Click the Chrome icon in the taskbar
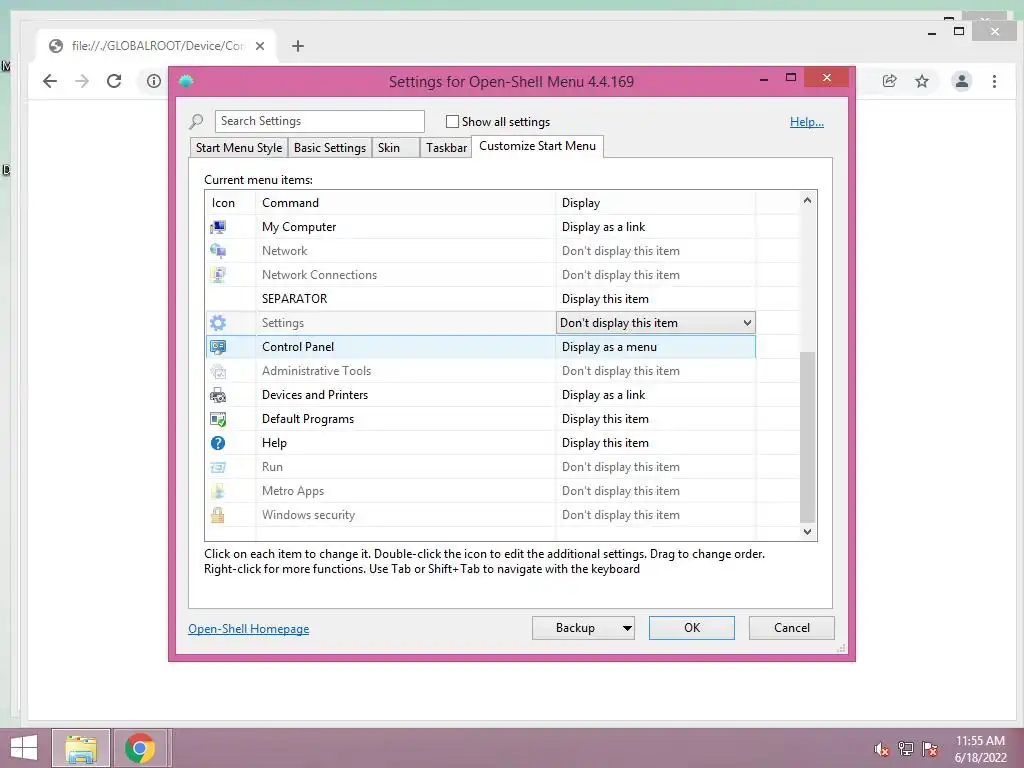 pyautogui.click(x=140, y=748)
